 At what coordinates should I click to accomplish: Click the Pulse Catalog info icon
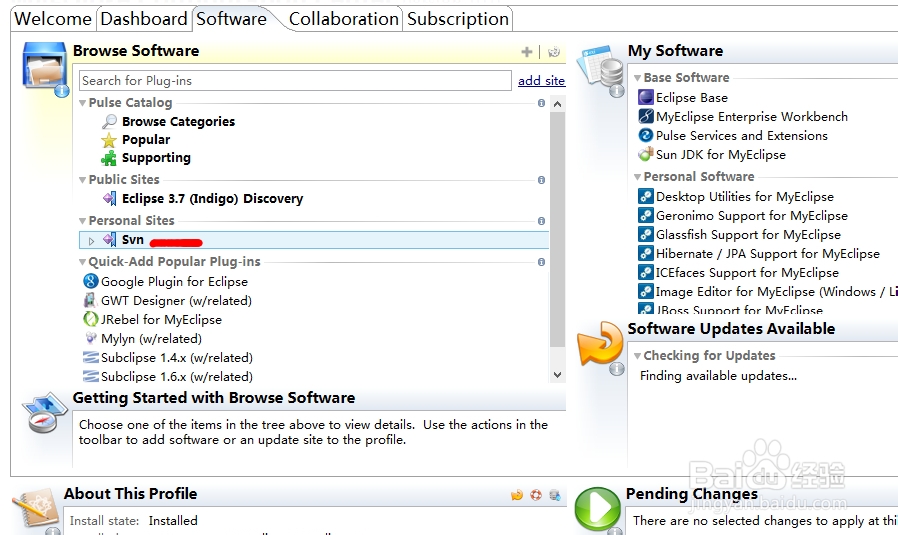pos(541,103)
